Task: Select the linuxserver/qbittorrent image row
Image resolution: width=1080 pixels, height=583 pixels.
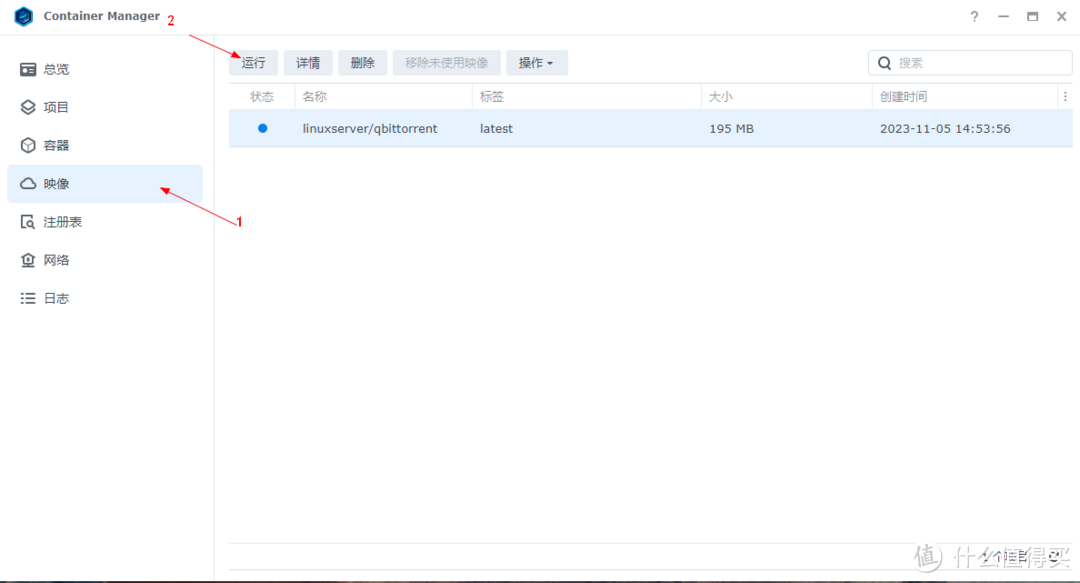Action: click(370, 128)
